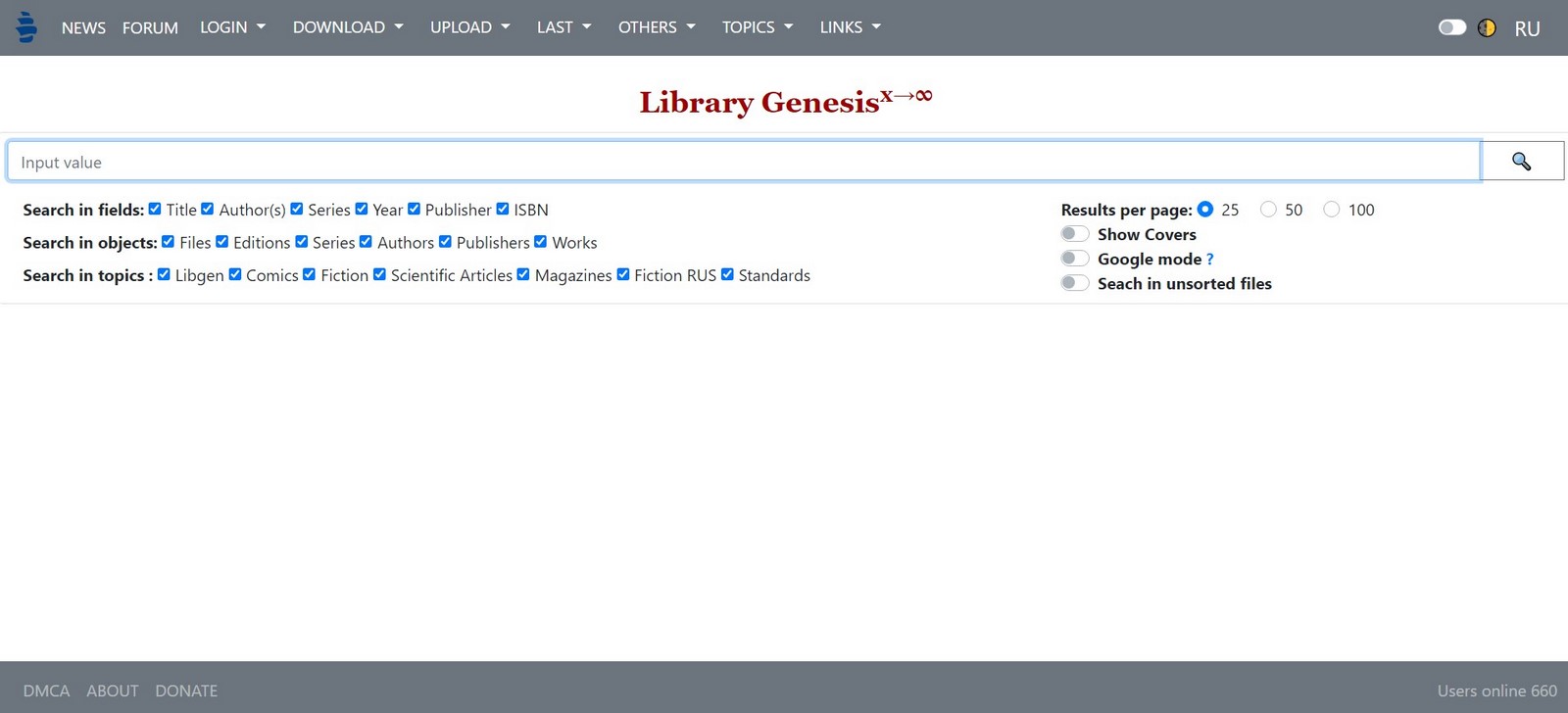Open the LAST dropdown menu
The height and width of the screenshot is (713, 1568).
coord(564,27)
